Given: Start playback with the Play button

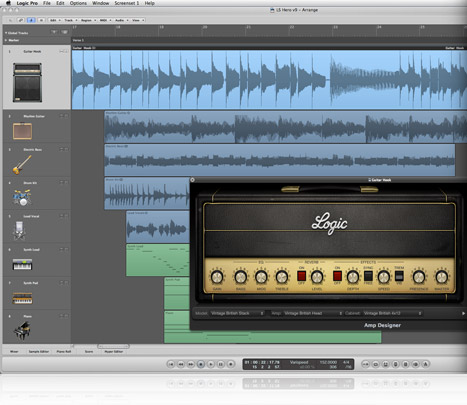Looking at the screenshot, I should [211, 364].
